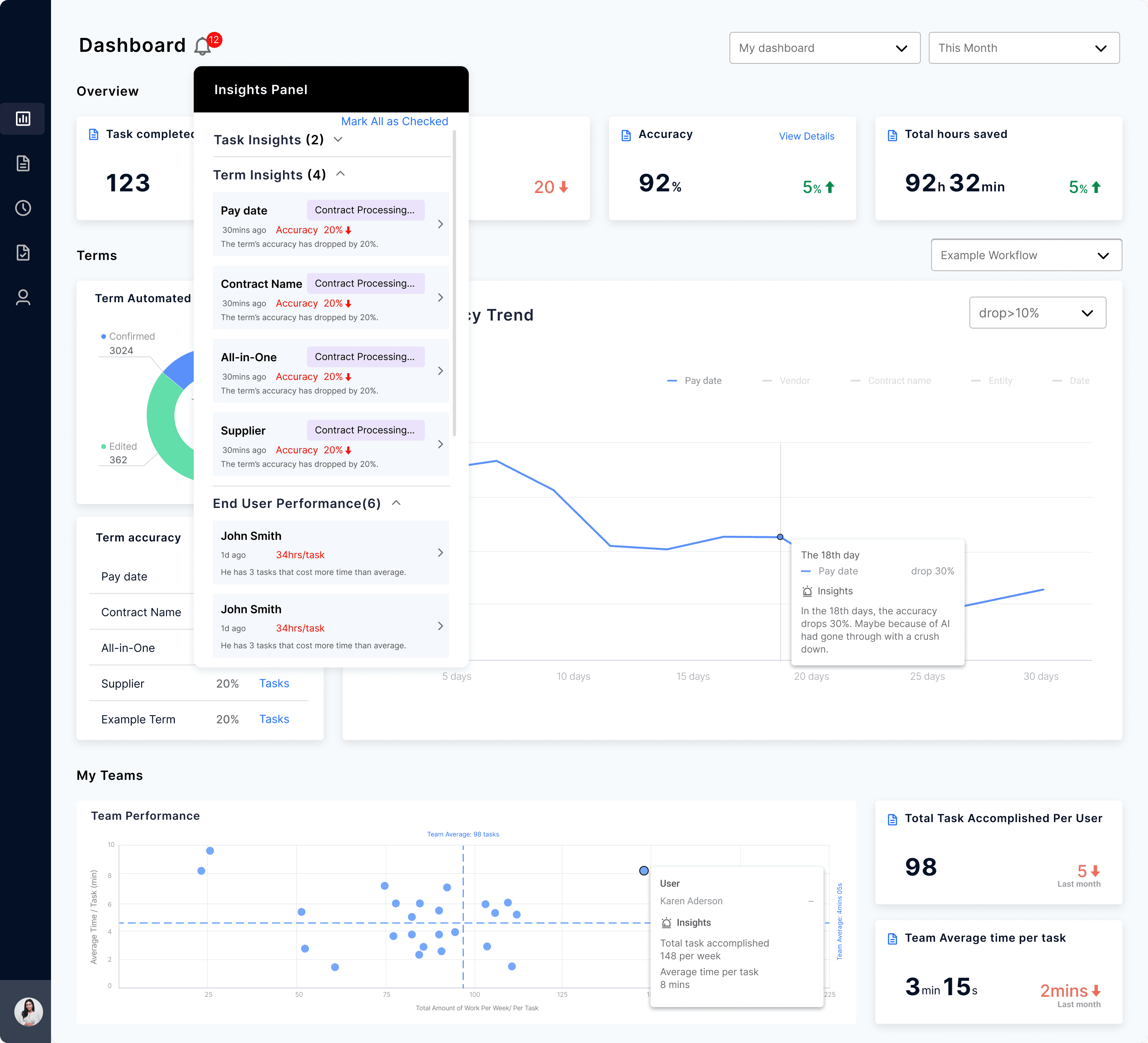Open Tasks link for Example Term row

tap(274, 719)
